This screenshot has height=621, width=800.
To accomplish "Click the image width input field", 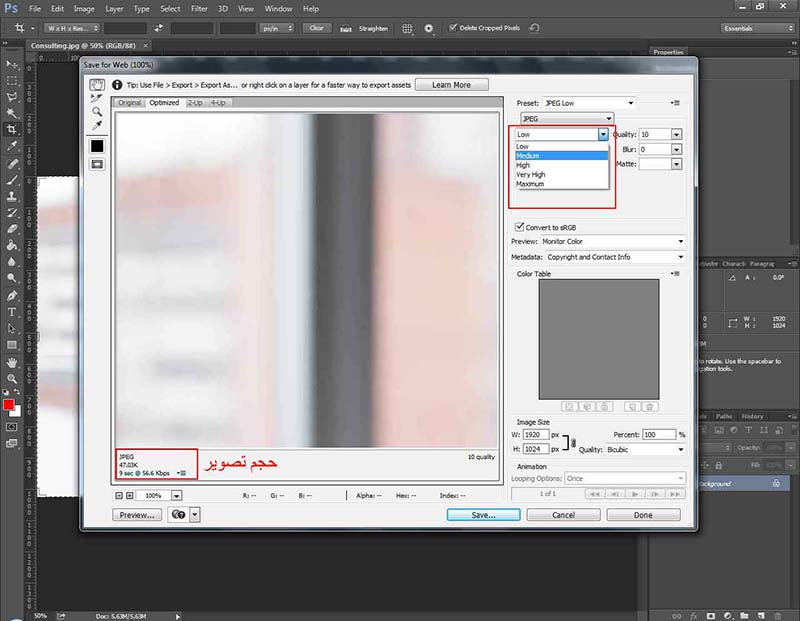I will pos(536,434).
